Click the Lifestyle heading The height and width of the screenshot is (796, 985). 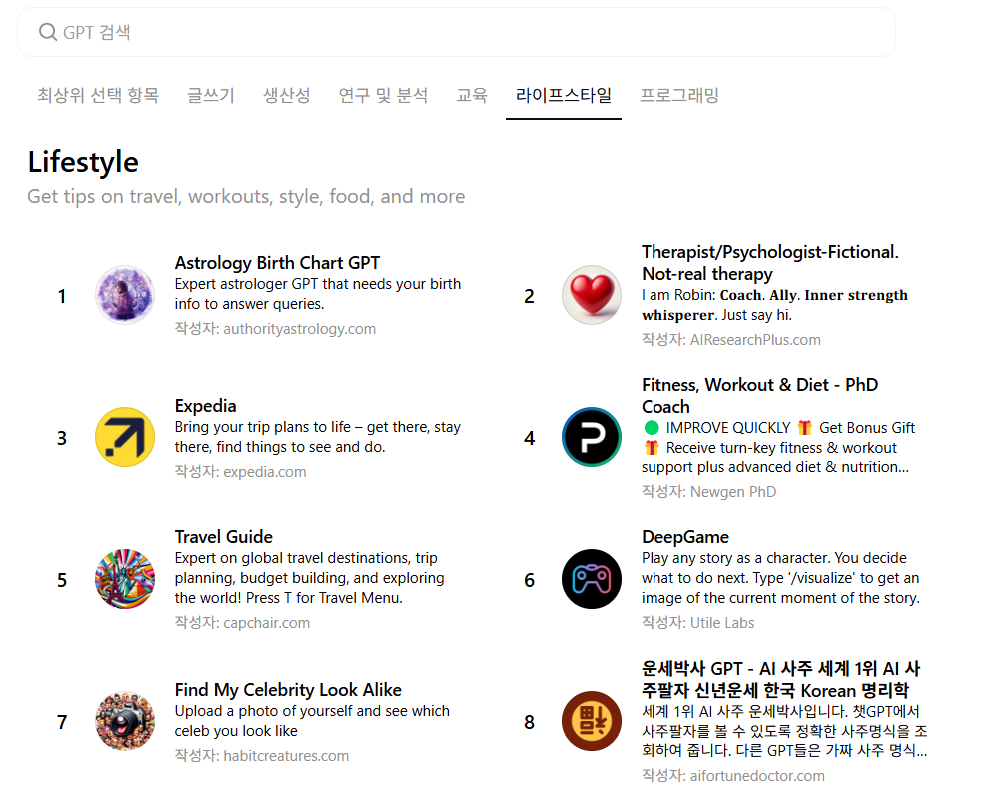83,162
